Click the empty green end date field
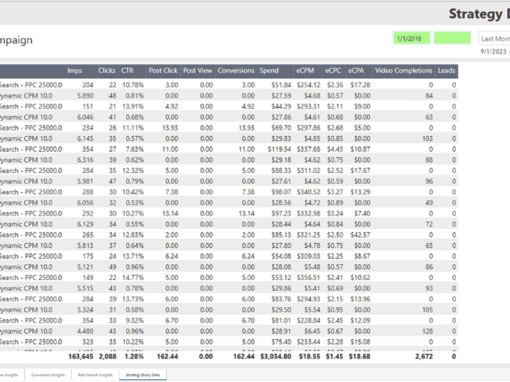The image size is (510, 382). (x=452, y=38)
